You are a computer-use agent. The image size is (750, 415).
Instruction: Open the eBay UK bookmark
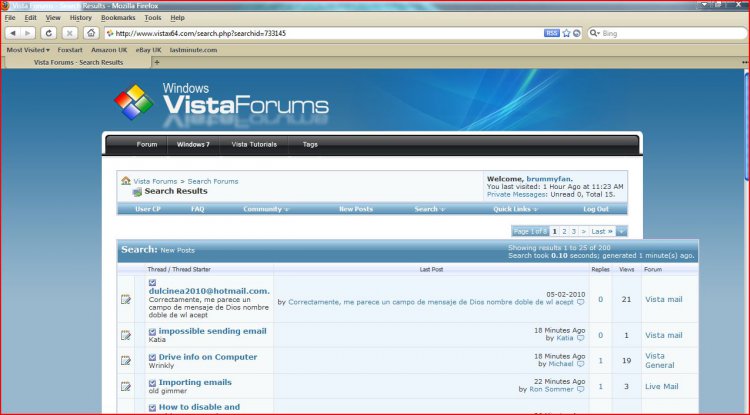click(148, 50)
